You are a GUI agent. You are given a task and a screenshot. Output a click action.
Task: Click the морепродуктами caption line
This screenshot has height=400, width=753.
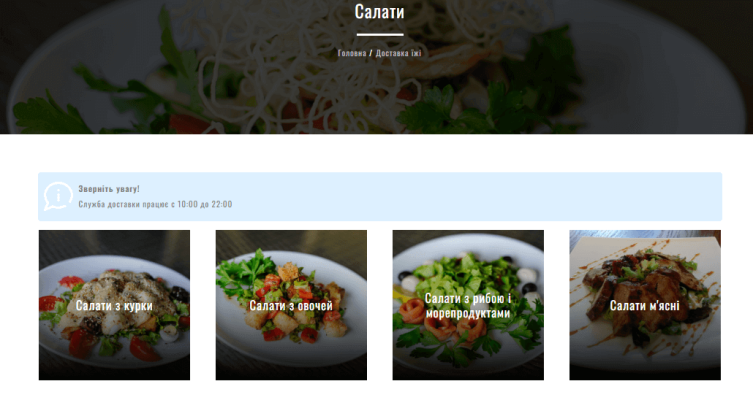(468, 314)
